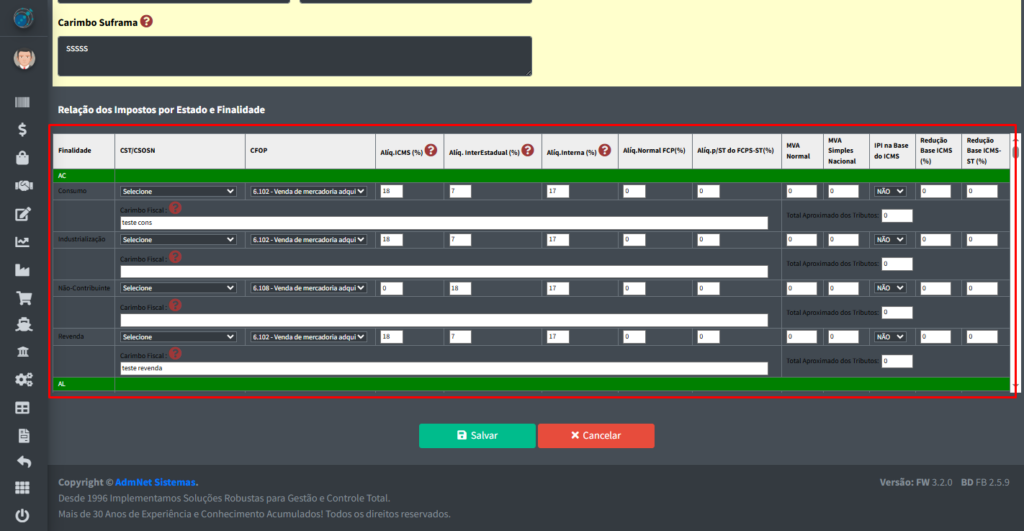Screen dimensions: 1024x531
Task: Open the shopping cart sidebar icon
Action: point(22,297)
